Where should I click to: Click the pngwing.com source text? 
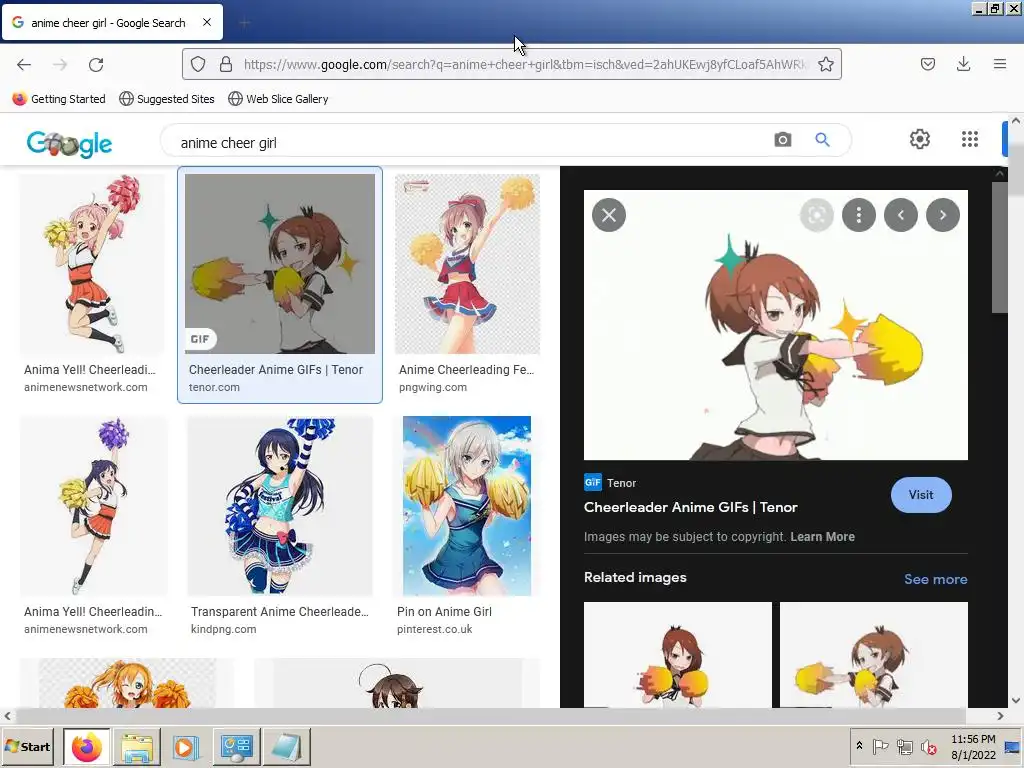pyautogui.click(x=433, y=387)
